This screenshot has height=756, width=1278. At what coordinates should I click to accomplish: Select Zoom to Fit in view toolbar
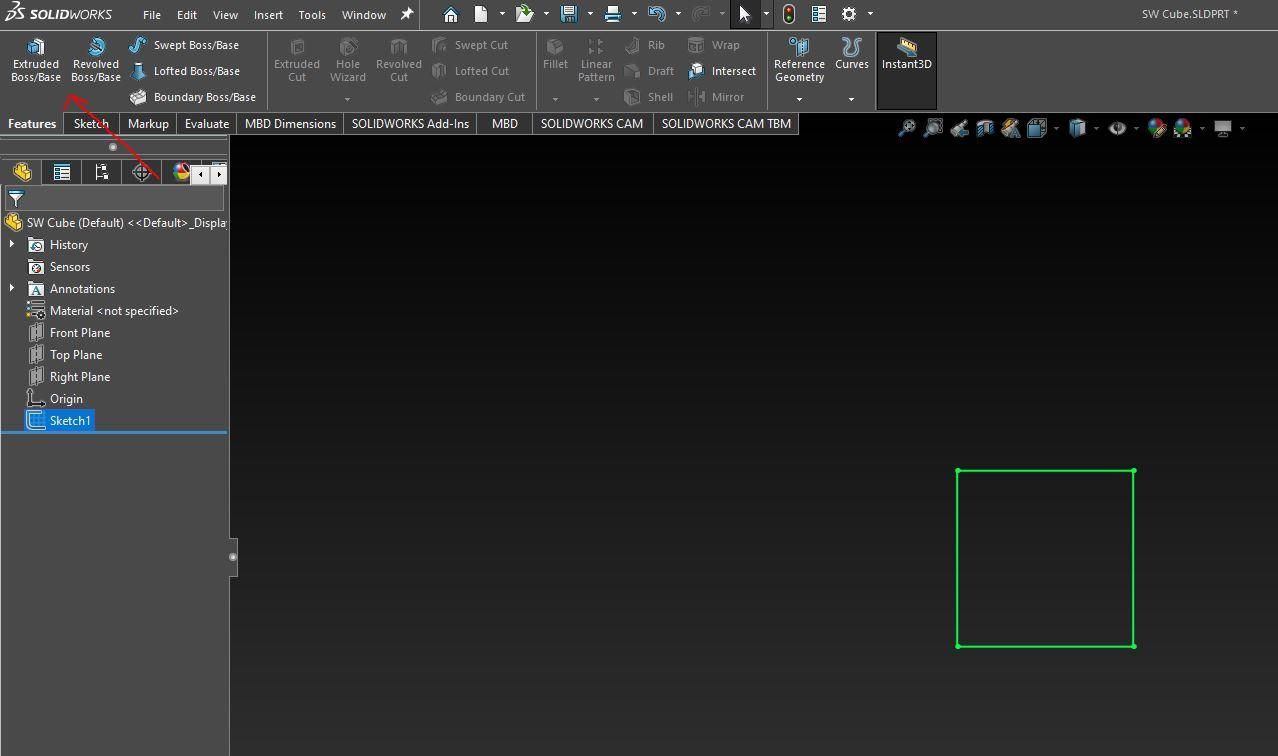click(908, 128)
